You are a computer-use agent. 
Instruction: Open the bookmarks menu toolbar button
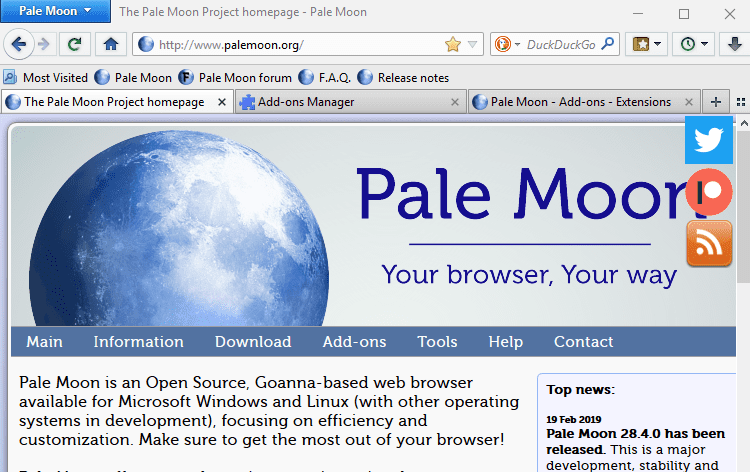646,44
